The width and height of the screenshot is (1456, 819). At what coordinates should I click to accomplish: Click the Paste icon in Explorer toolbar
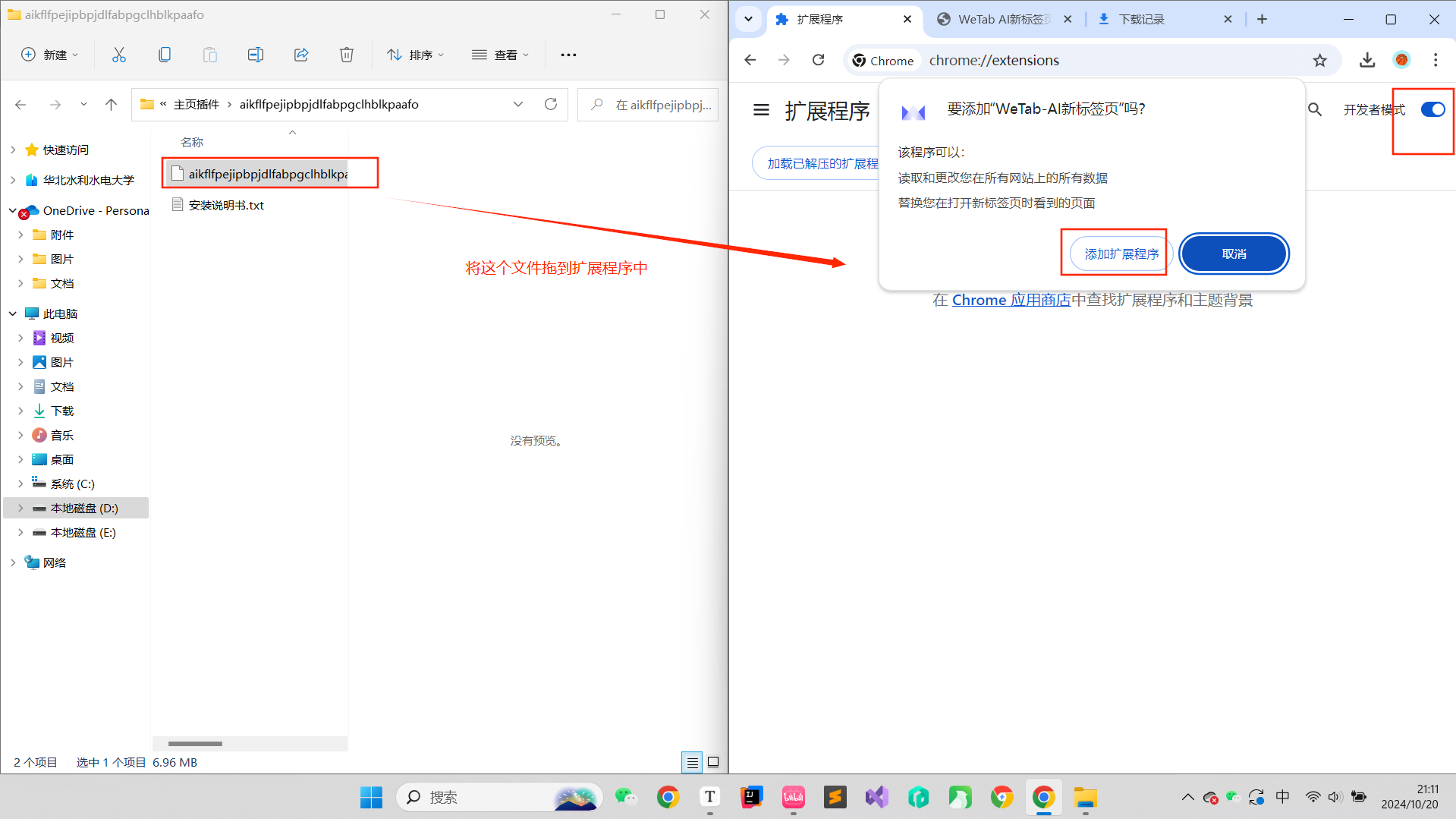click(210, 55)
